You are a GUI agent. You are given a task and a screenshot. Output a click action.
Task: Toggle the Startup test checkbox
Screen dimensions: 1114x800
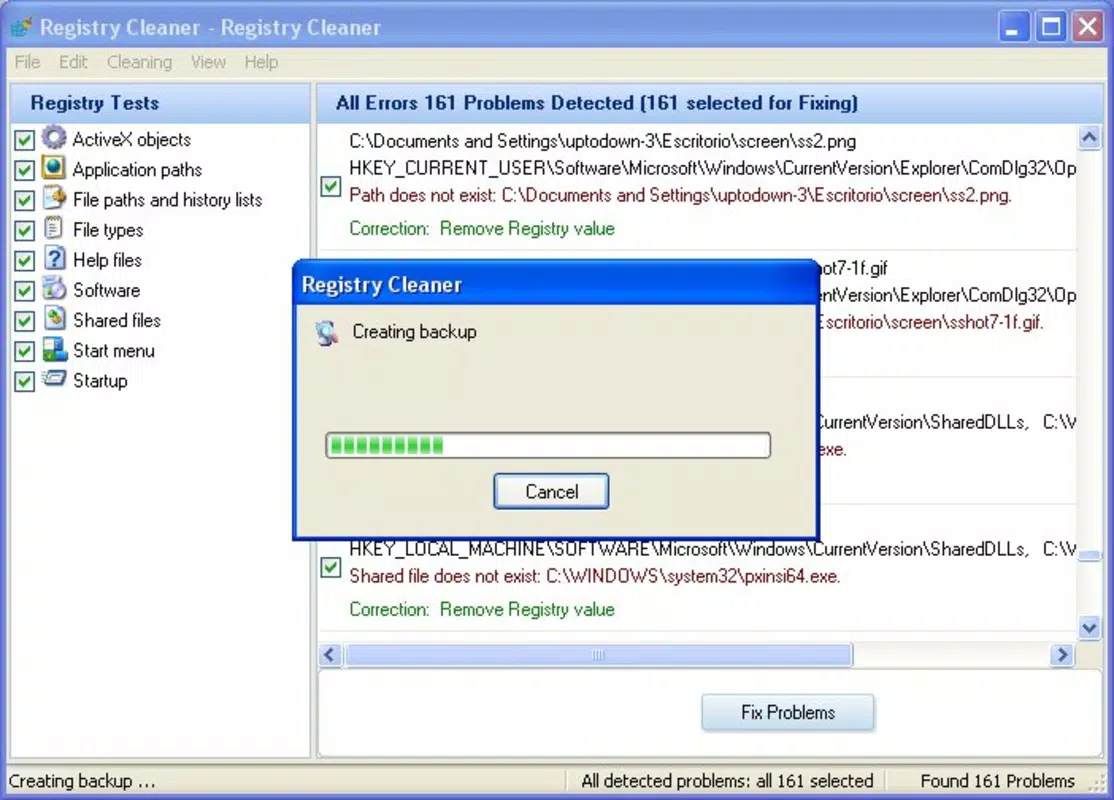click(x=24, y=382)
